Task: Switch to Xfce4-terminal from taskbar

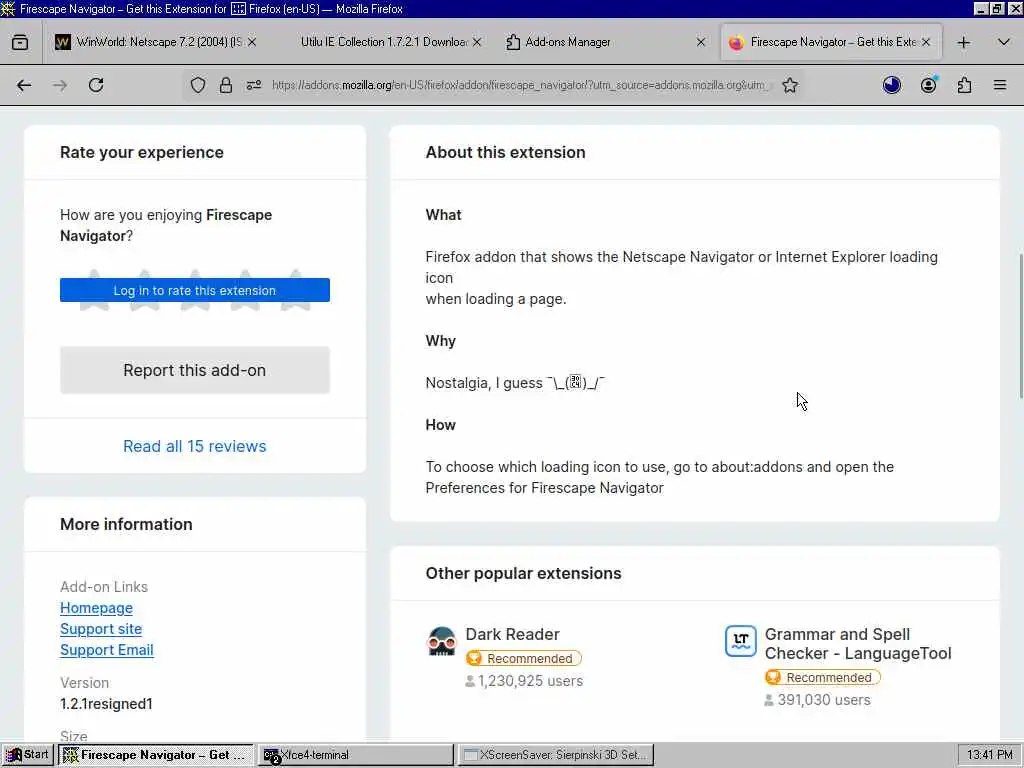Action: tap(355, 755)
